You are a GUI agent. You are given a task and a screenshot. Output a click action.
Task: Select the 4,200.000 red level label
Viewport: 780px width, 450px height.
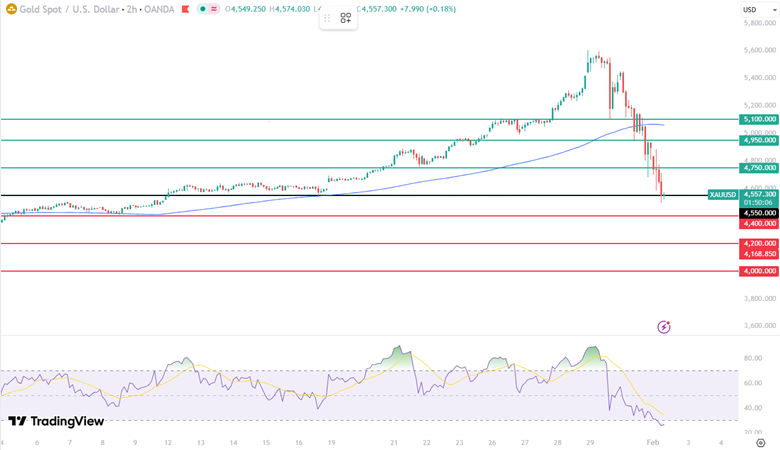coord(758,243)
